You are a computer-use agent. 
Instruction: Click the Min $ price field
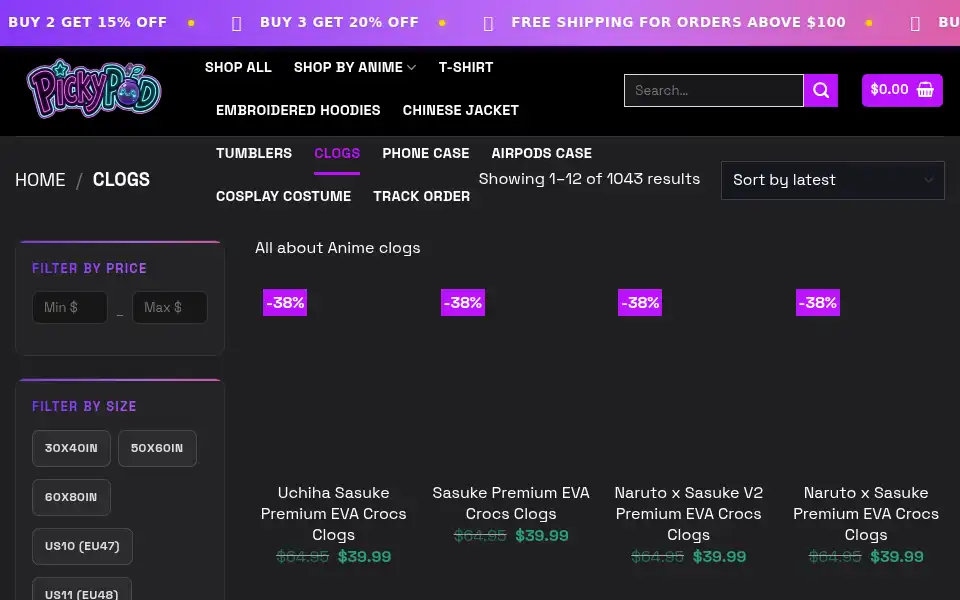point(70,307)
